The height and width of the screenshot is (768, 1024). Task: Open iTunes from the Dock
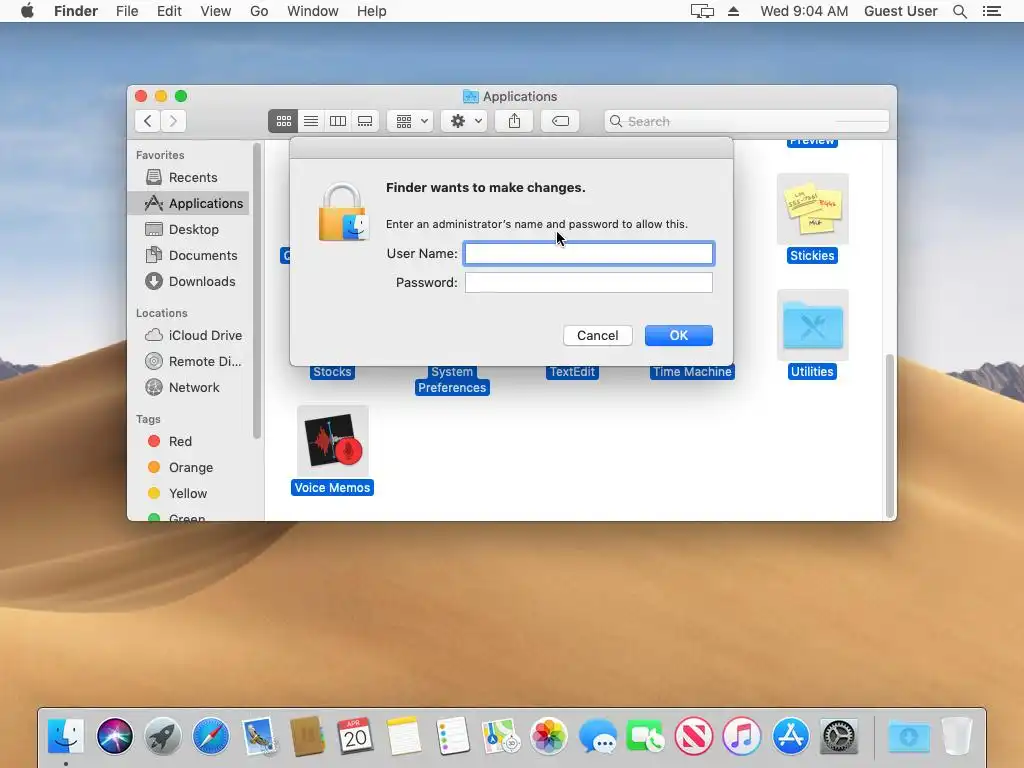742,736
